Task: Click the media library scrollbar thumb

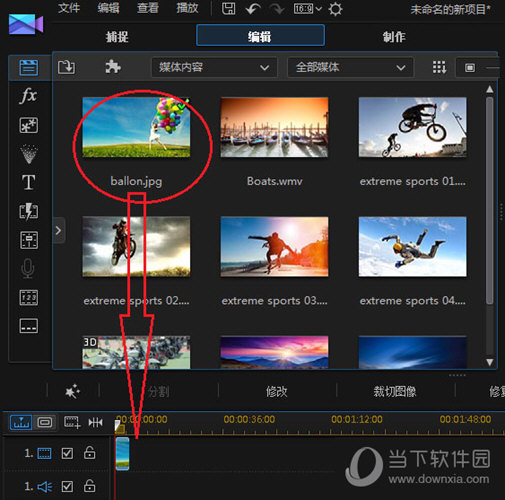Action: 490,200
